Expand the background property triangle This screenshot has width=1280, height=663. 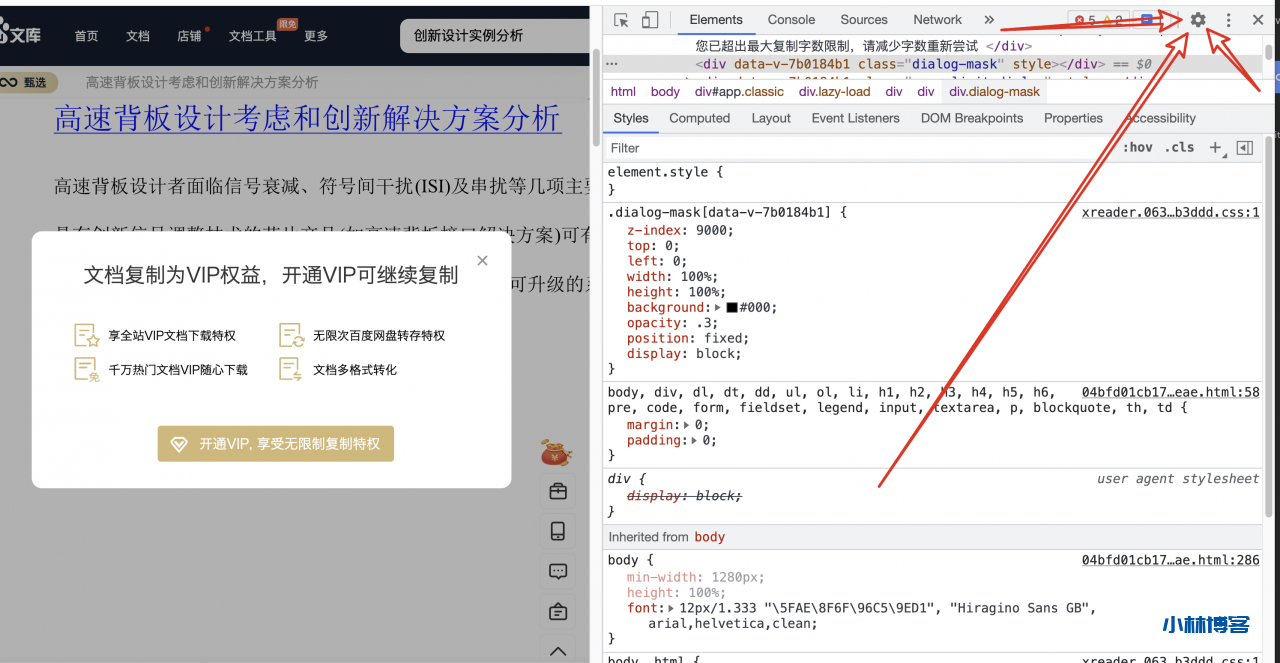(718, 308)
